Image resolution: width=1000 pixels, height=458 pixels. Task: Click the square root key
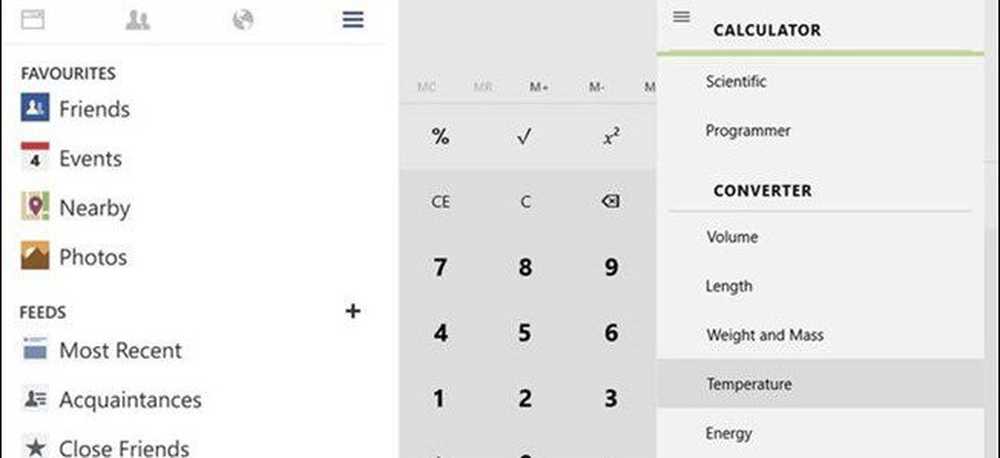point(524,137)
